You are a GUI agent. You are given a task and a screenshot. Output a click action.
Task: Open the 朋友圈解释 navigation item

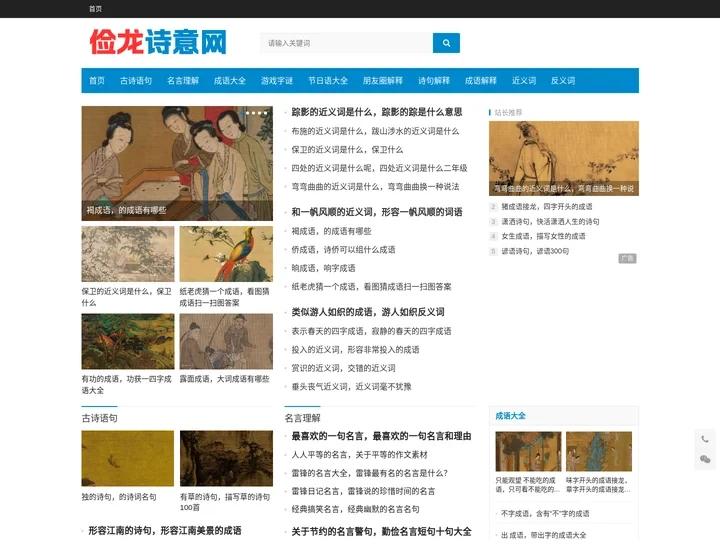click(x=383, y=81)
